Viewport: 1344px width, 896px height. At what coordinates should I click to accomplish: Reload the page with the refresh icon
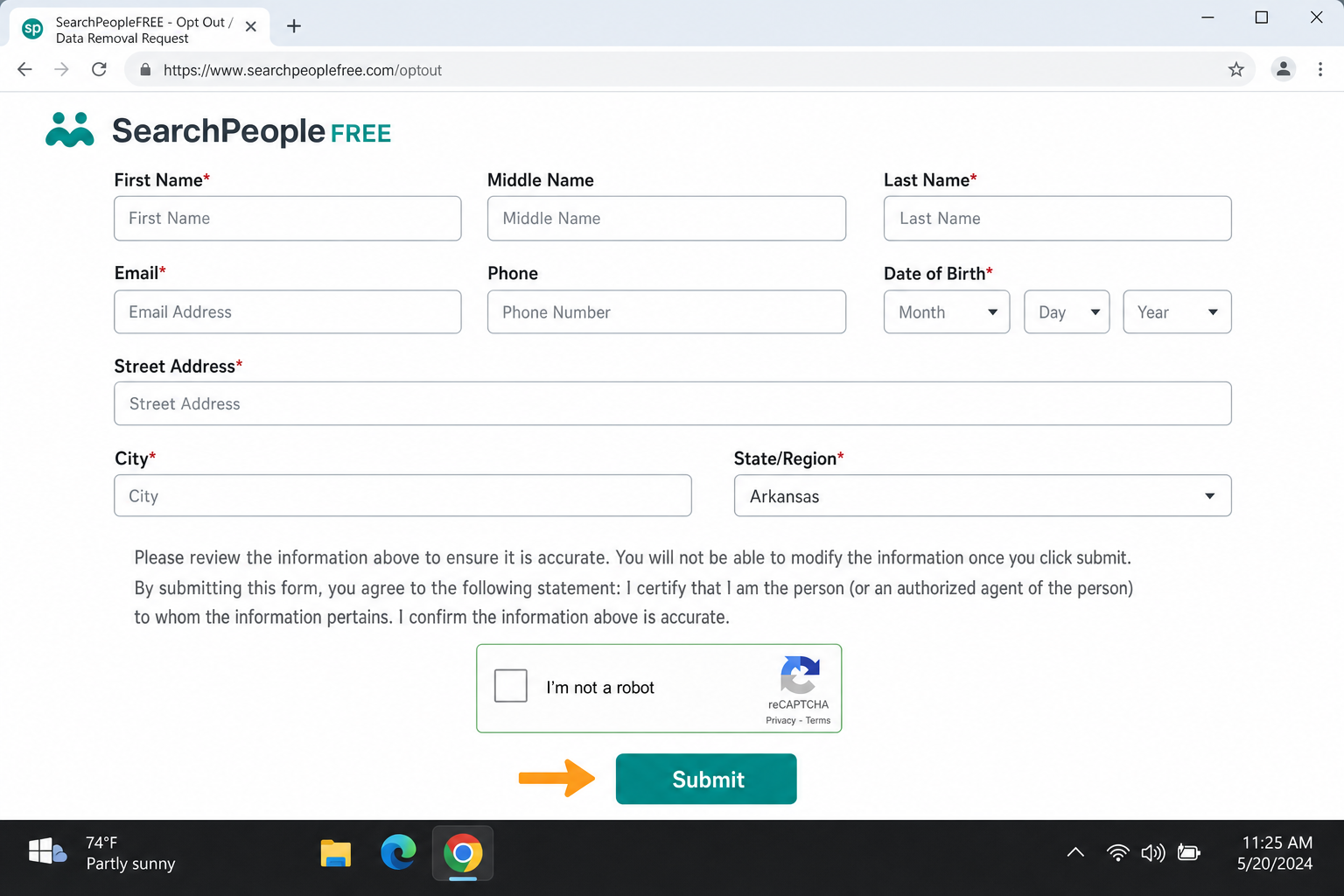(x=99, y=69)
